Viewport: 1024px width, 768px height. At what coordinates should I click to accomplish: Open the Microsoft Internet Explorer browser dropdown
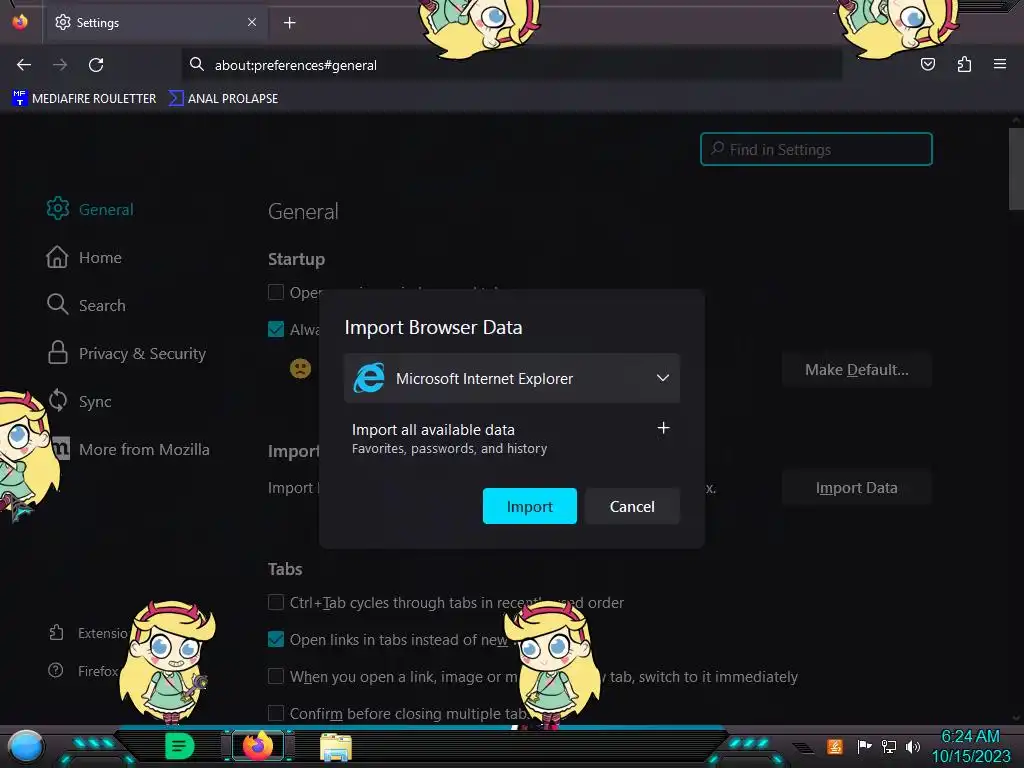(x=511, y=379)
